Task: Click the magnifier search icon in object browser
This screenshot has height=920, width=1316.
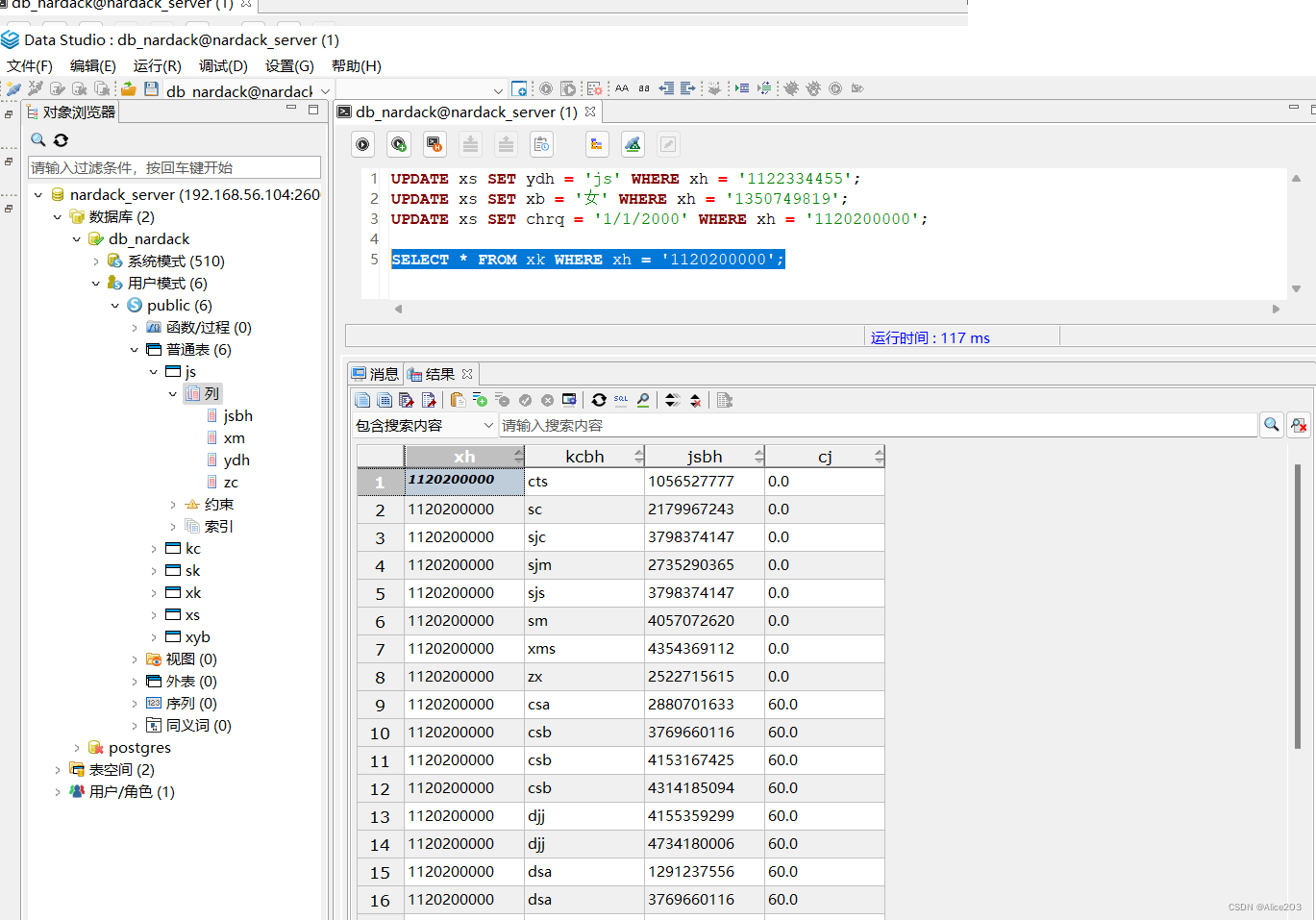Action: 38,139
